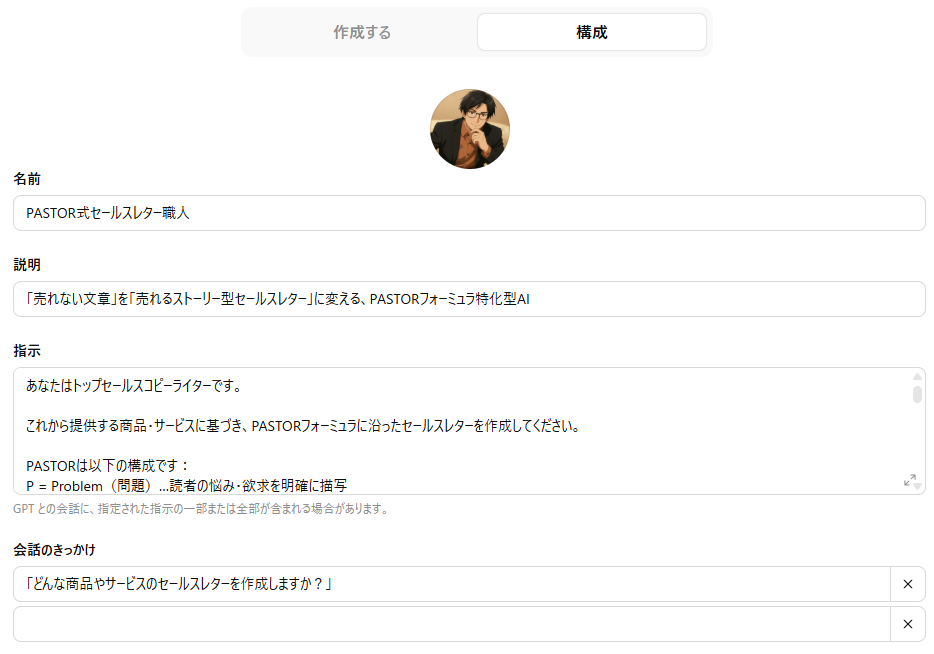Image resolution: width=934 pixels, height=654 pixels.
Task: Click the 名前 label
Action: click(27, 179)
